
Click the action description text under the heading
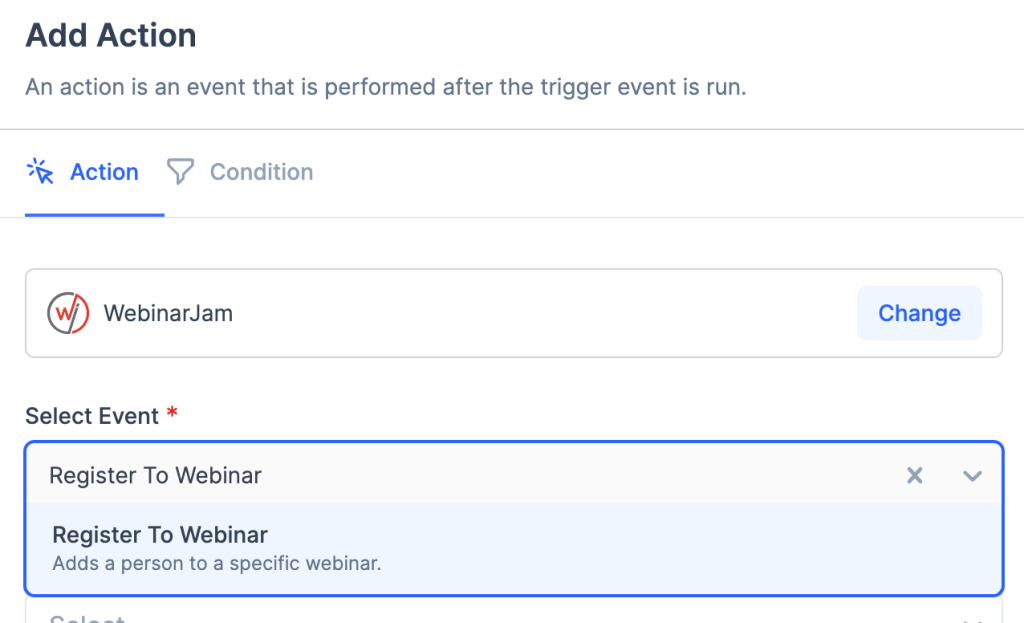(x=385, y=87)
